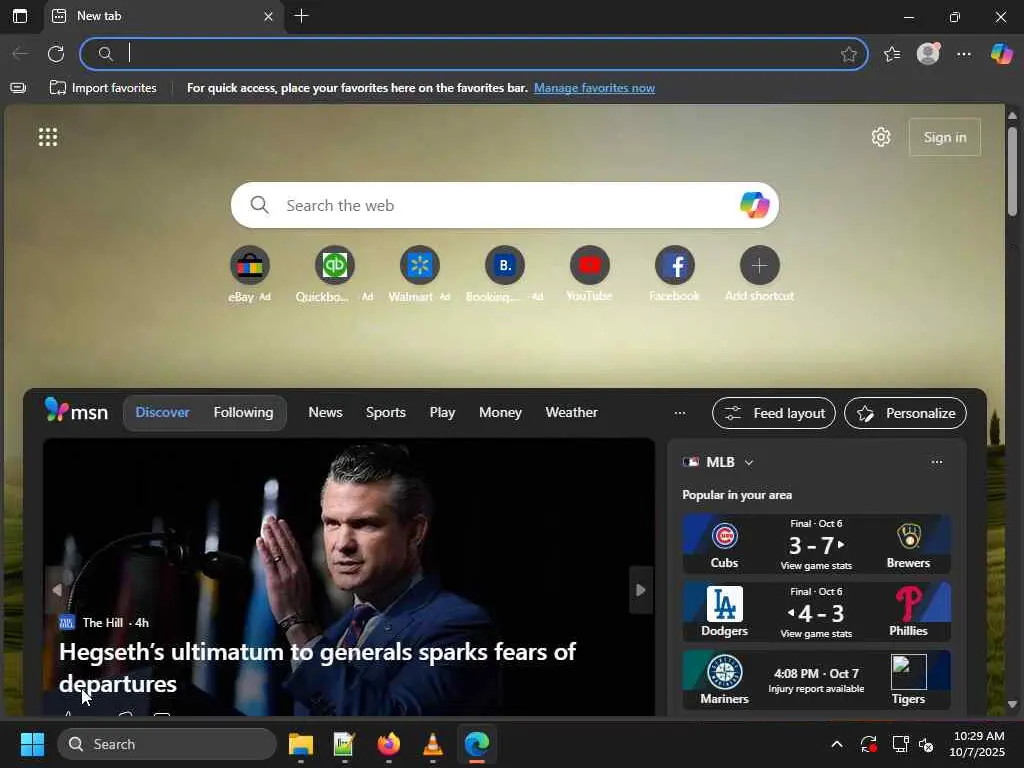
Task: Open the apps grid launcher
Action: pos(48,136)
